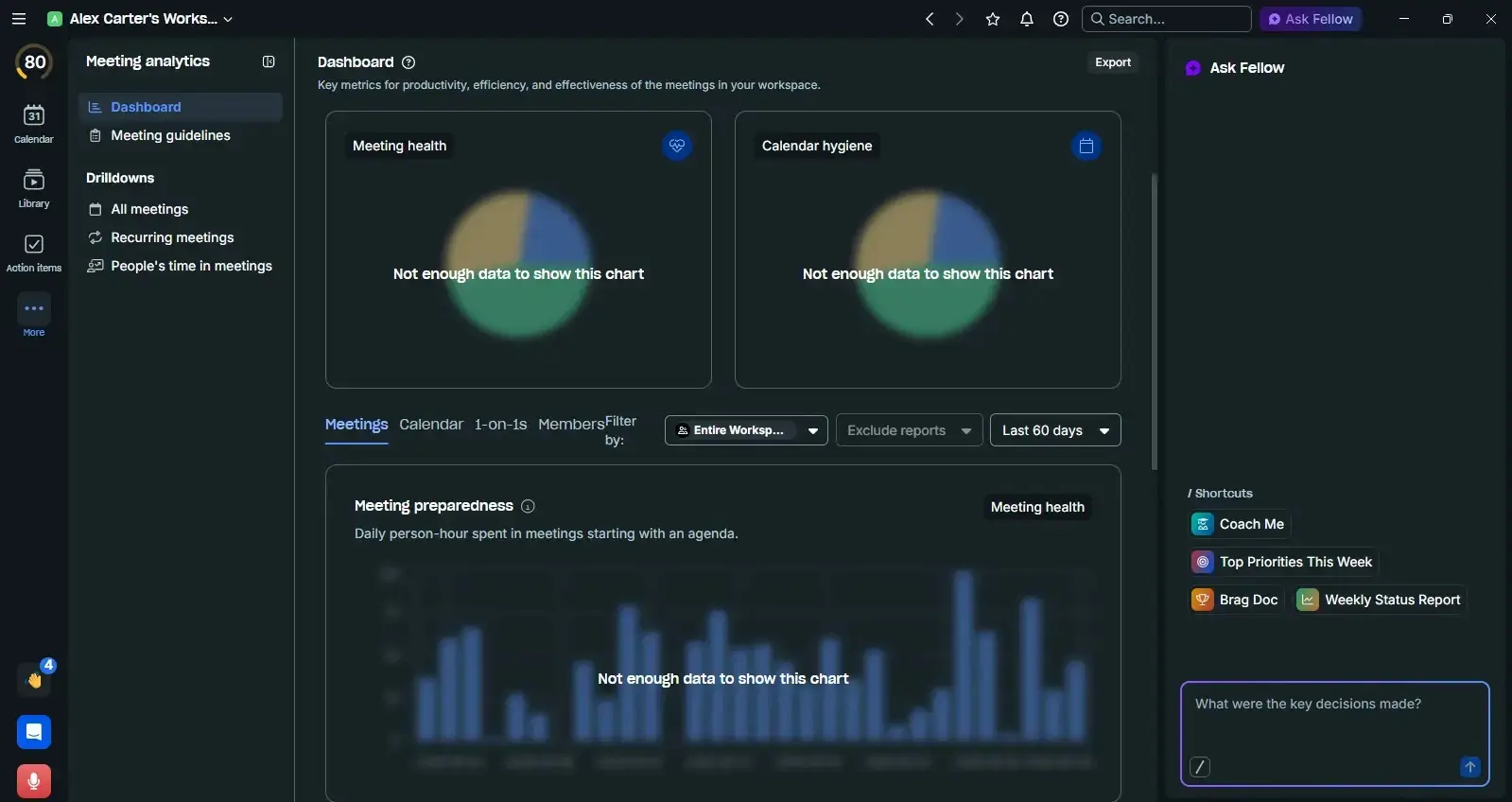Click the Dashboard help info icon

coord(408,62)
